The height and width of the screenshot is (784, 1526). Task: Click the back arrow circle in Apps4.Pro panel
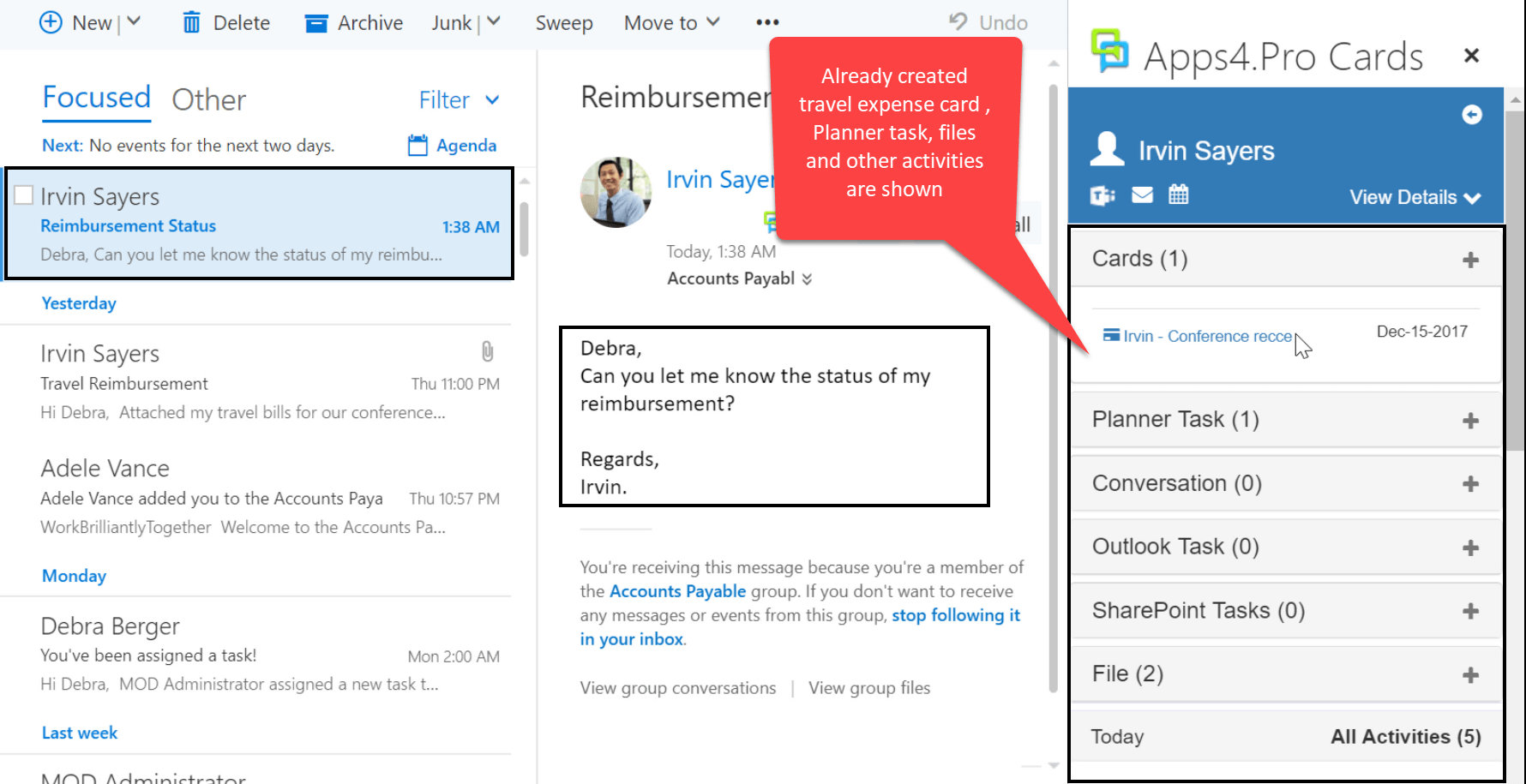[x=1471, y=115]
